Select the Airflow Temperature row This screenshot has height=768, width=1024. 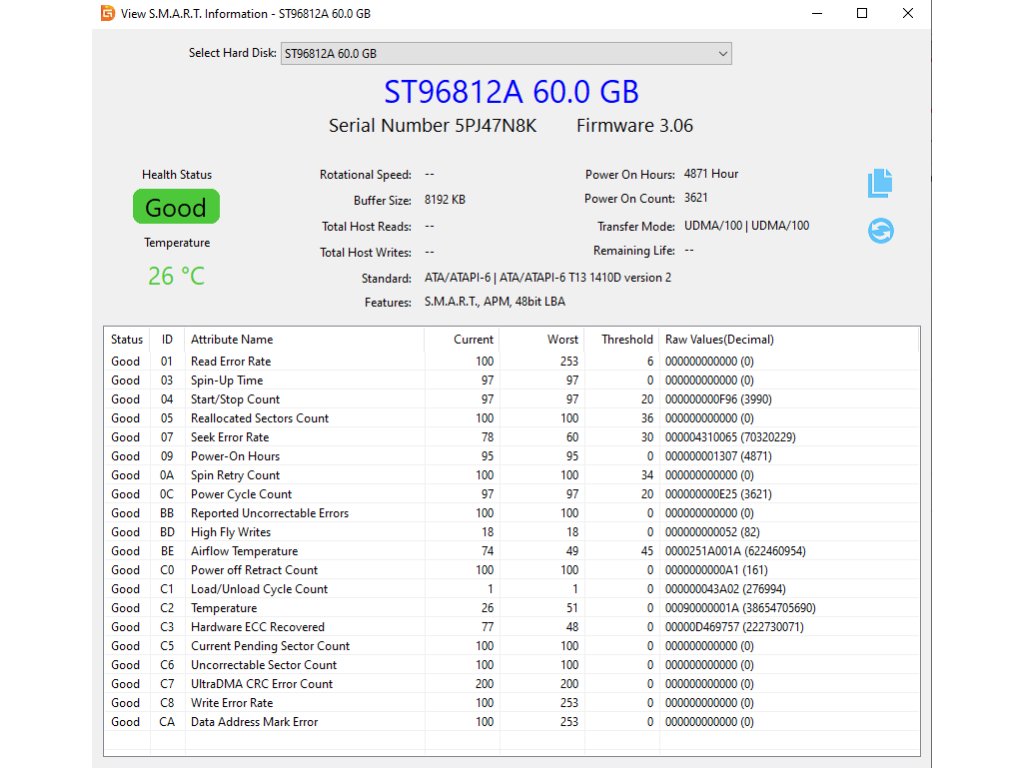[511, 551]
